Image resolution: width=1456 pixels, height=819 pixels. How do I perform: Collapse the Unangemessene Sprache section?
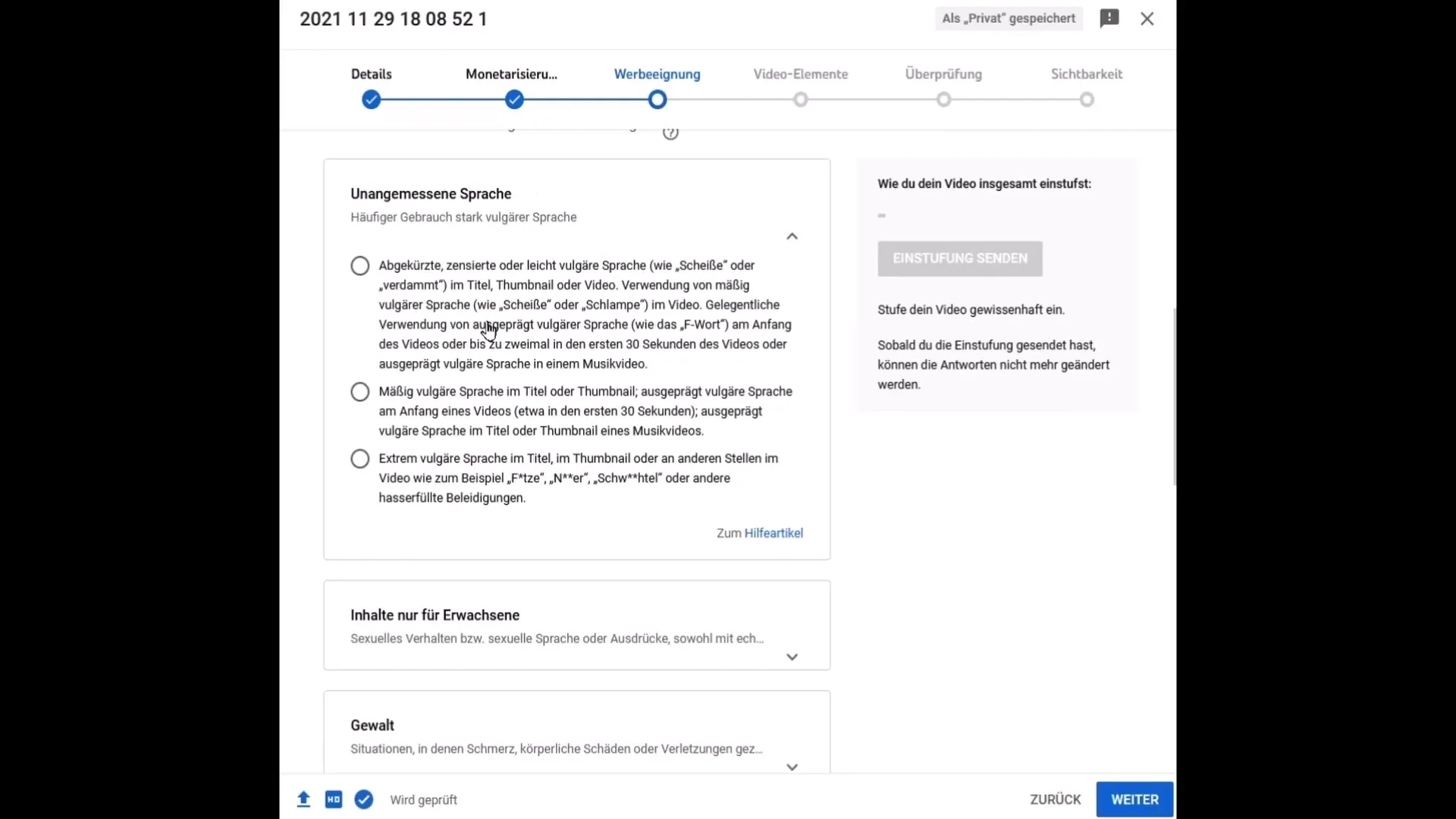pos(792,237)
